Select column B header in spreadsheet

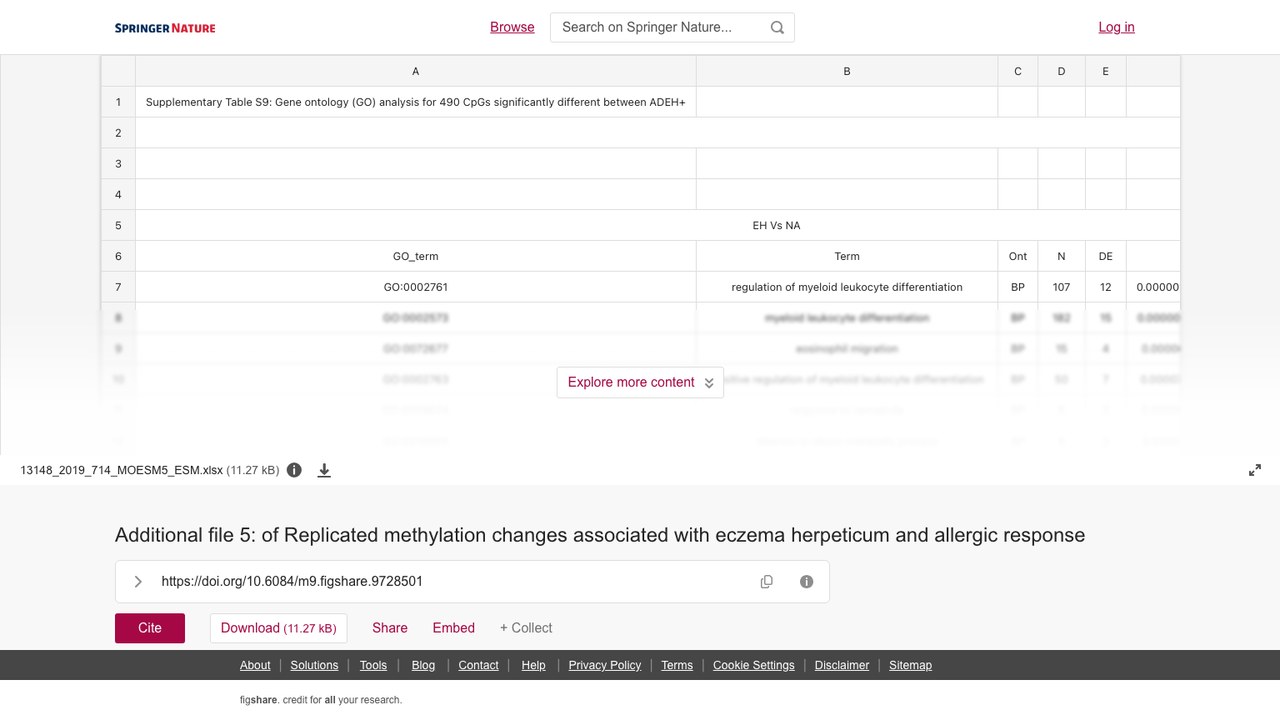pos(847,71)
